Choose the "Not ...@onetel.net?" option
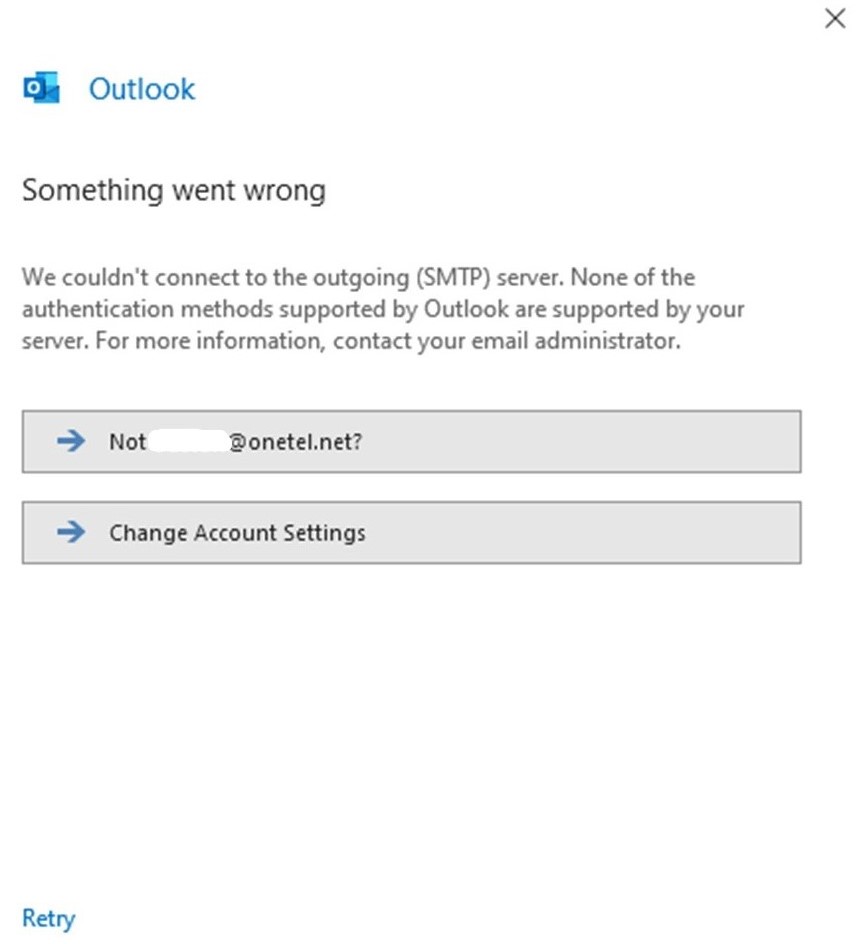This screenshot has height=944, width=862. [411, 441]
